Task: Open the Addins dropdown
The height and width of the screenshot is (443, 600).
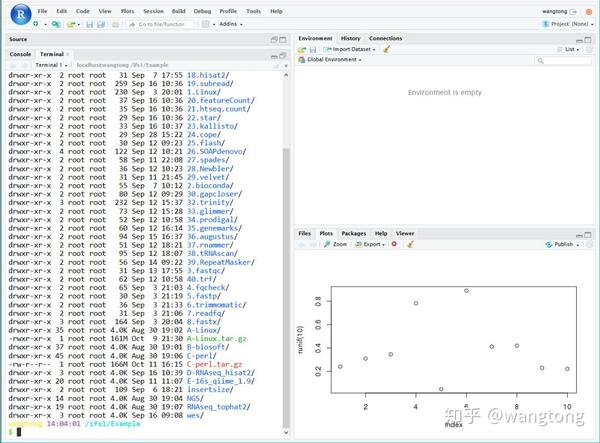Action: point(231,24)
